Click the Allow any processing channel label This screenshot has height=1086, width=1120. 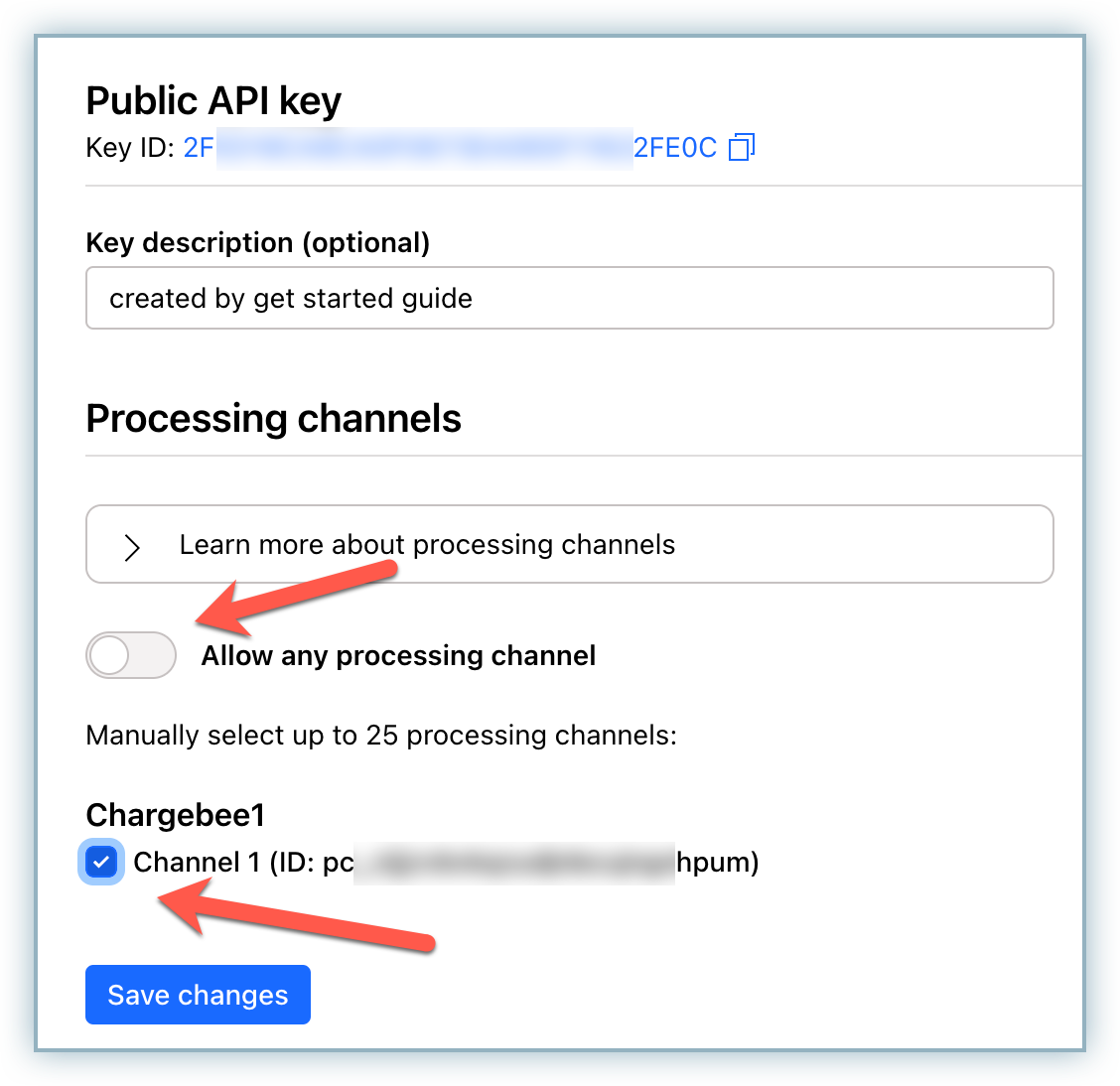click(398, 656)
